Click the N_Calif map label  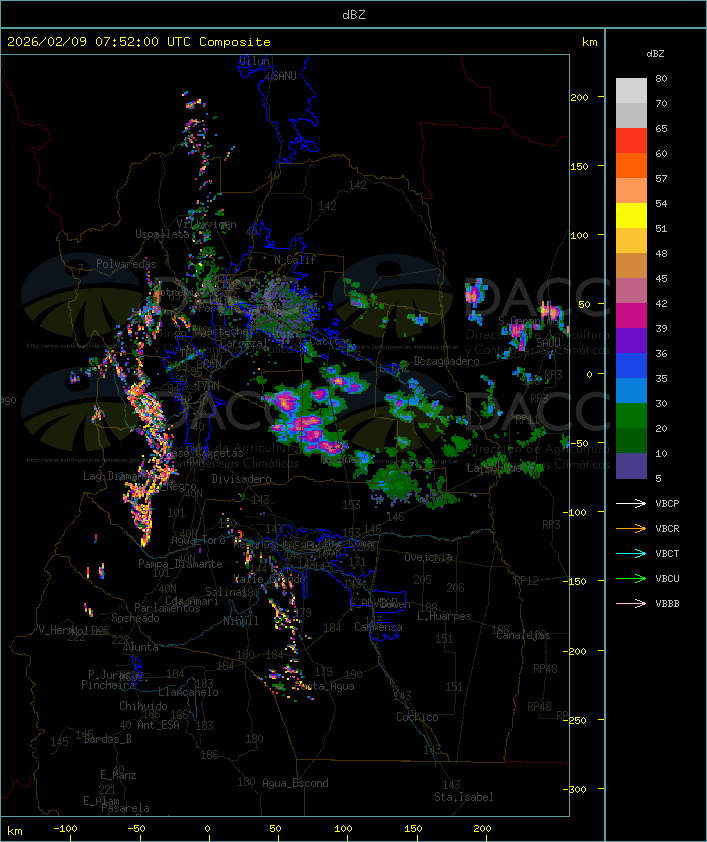(x=295, y=260)
